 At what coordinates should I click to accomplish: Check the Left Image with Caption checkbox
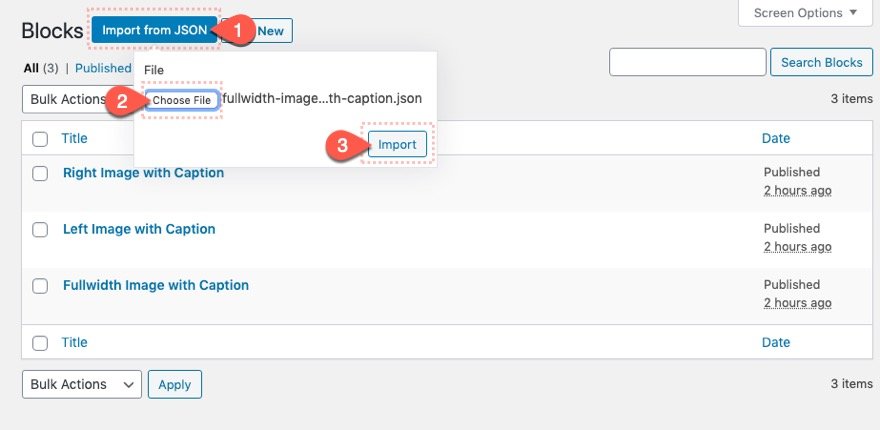click(40, 230)
